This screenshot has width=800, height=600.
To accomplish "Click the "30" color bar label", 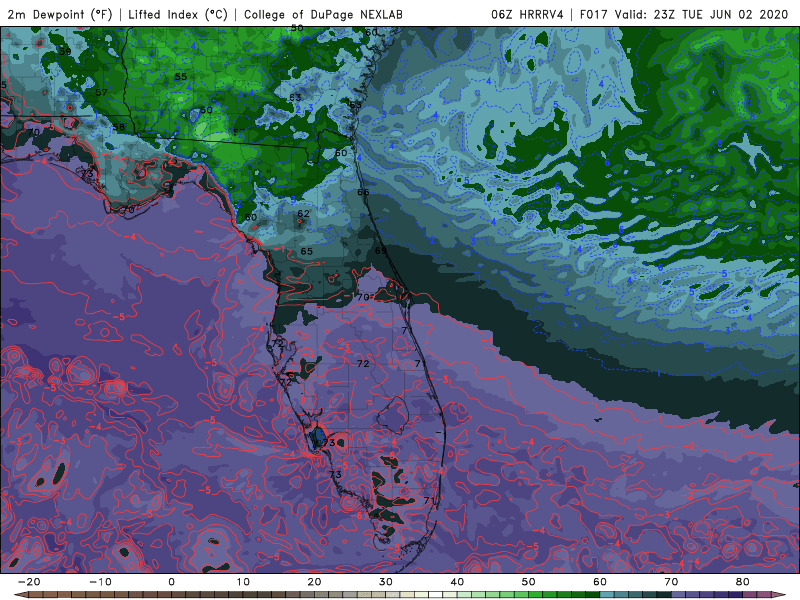I will pos(386,582).
